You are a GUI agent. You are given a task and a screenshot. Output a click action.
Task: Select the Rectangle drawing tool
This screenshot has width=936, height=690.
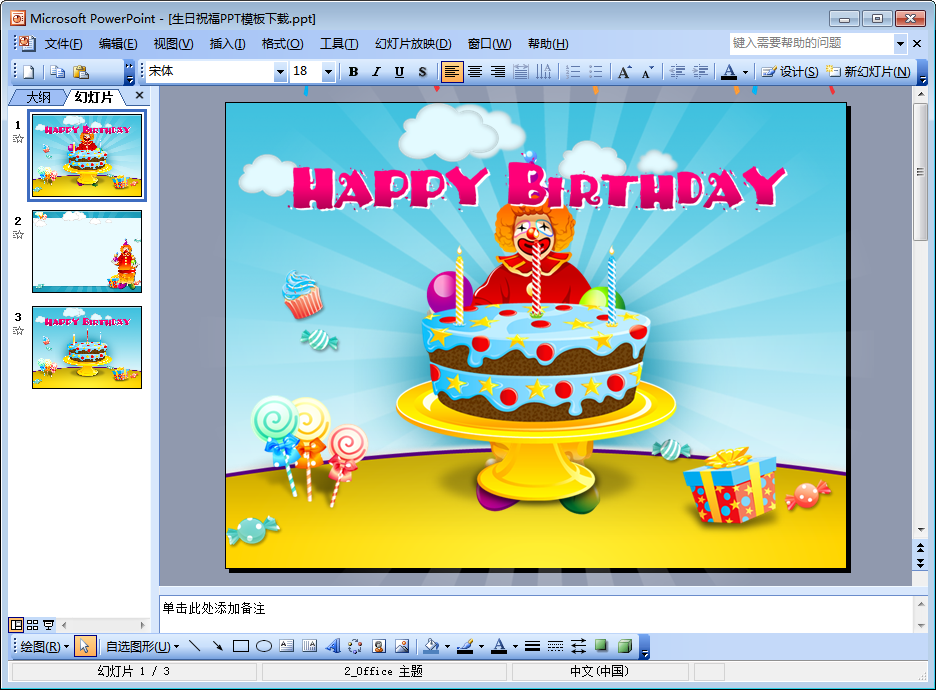(x=240, y=646)
